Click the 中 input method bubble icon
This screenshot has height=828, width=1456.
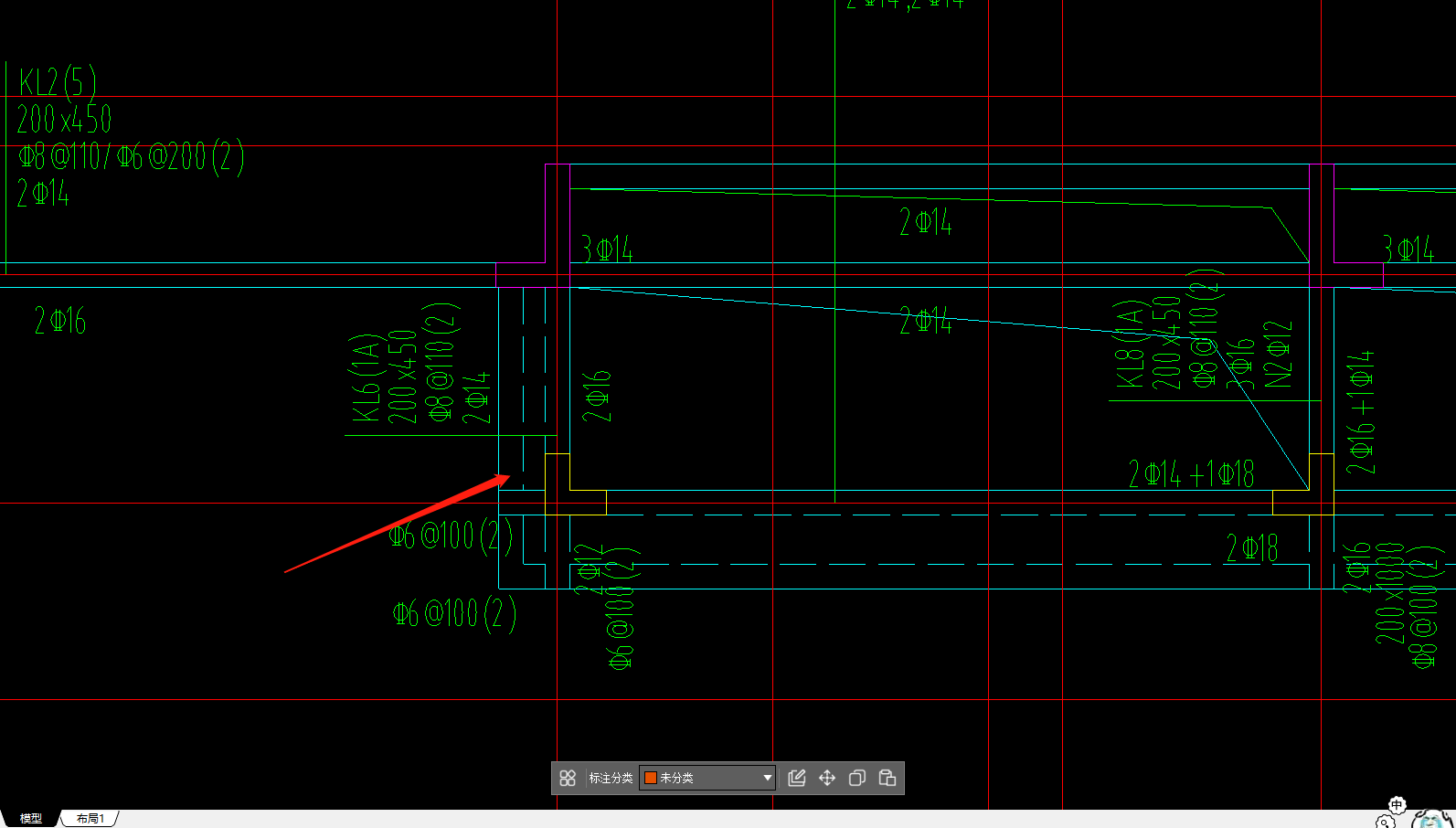(1397, 805)
